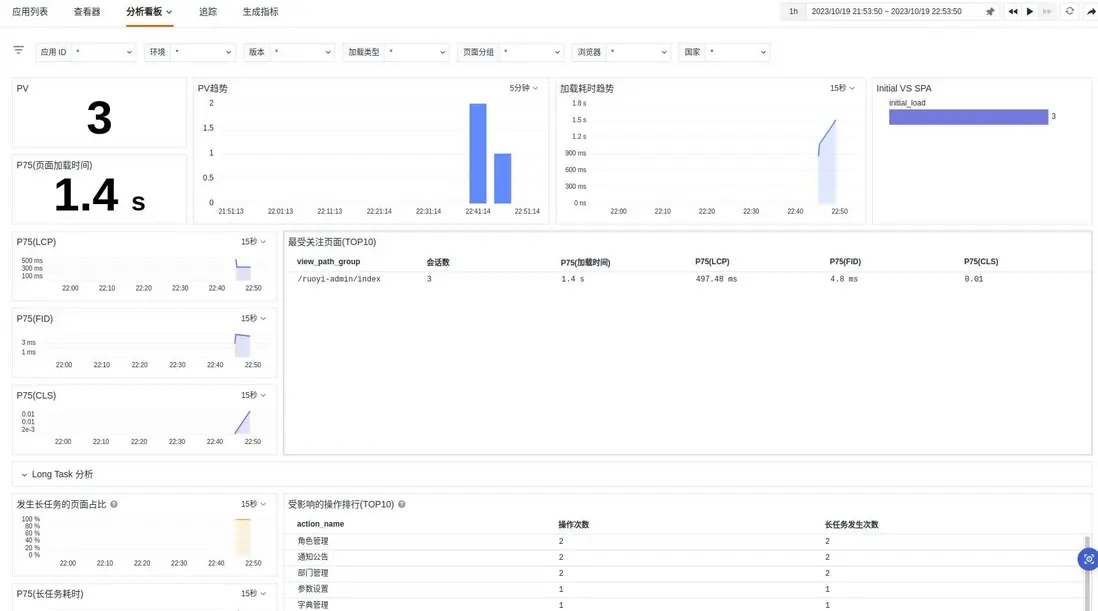The height and width of the screenshot is (611, 1098).
Task: Click the action table vertical scrollbar
Action: pos(1087,573)
